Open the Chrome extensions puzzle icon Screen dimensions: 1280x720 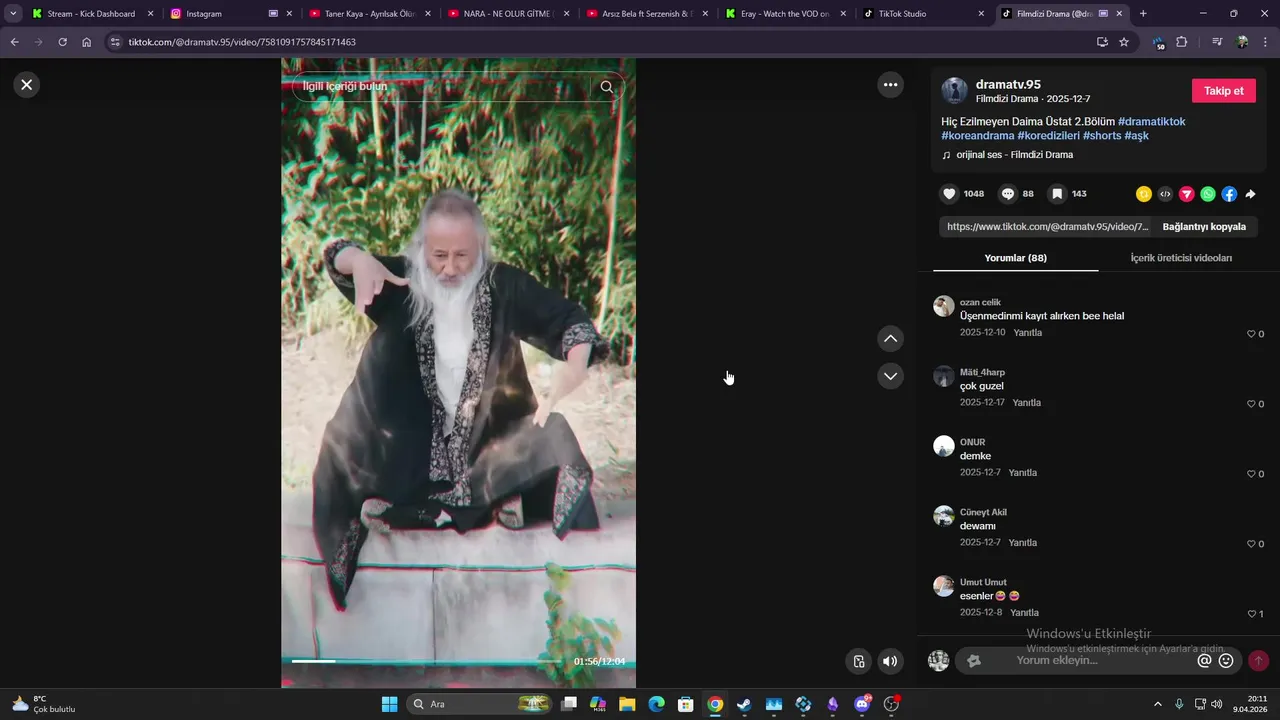point(1181,42)
